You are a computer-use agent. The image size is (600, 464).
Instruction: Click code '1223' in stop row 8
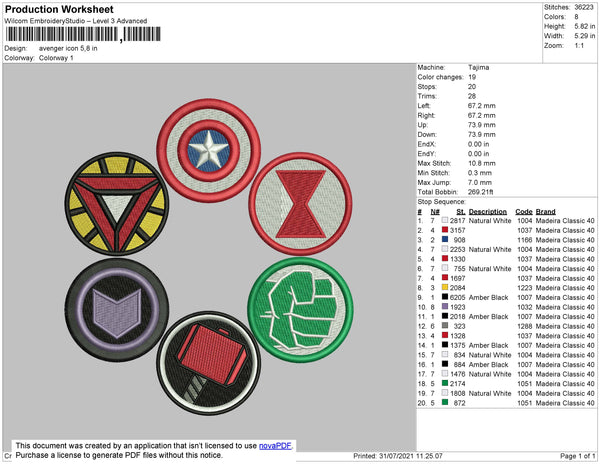[525, 288]
